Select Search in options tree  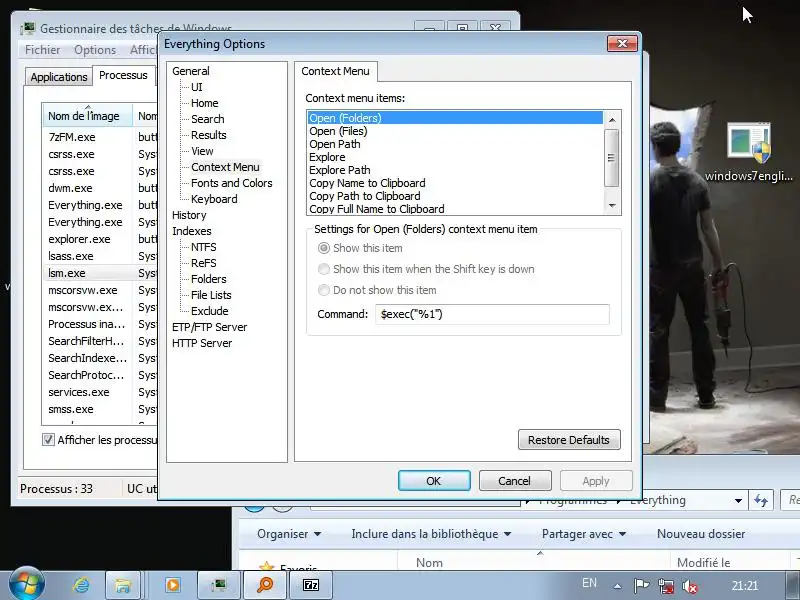pos(207,119)
